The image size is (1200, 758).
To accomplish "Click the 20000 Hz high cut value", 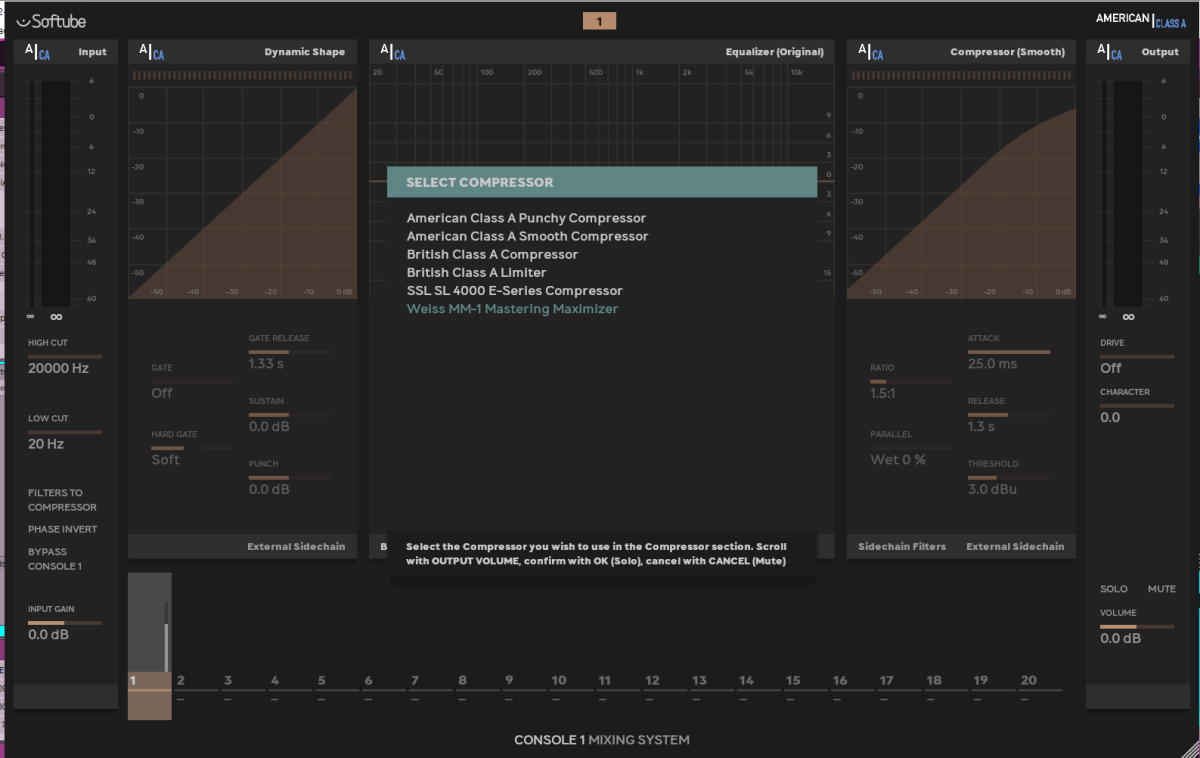I will (x=58, y=368).
